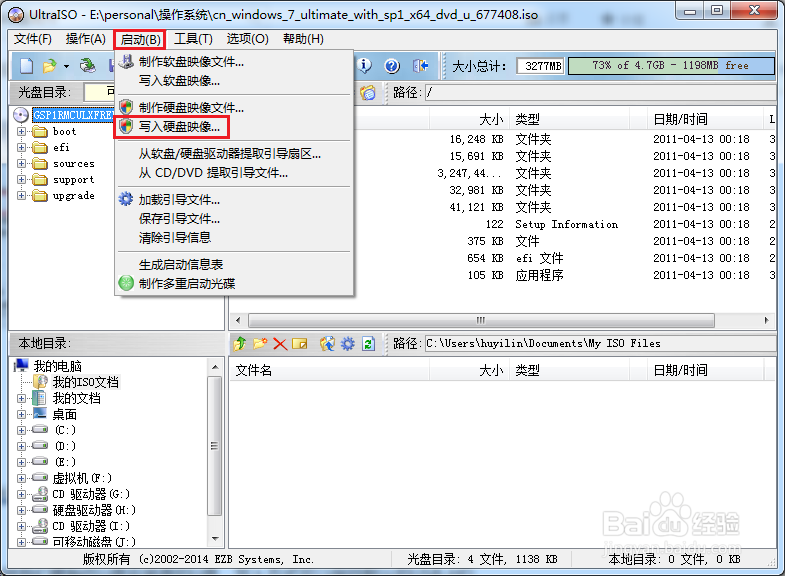Click the gear icon beside 加载引导文件

click(126, 199)
